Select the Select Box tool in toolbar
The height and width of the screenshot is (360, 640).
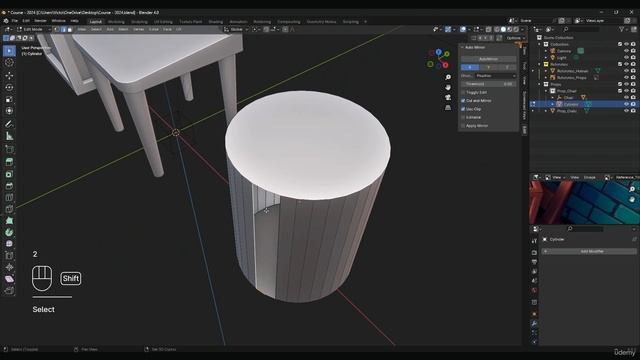9,51
